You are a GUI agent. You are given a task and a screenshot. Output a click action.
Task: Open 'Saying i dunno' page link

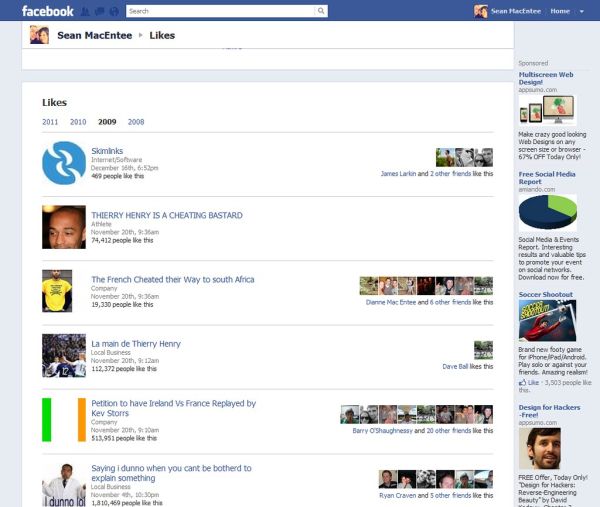coord(171,473)
